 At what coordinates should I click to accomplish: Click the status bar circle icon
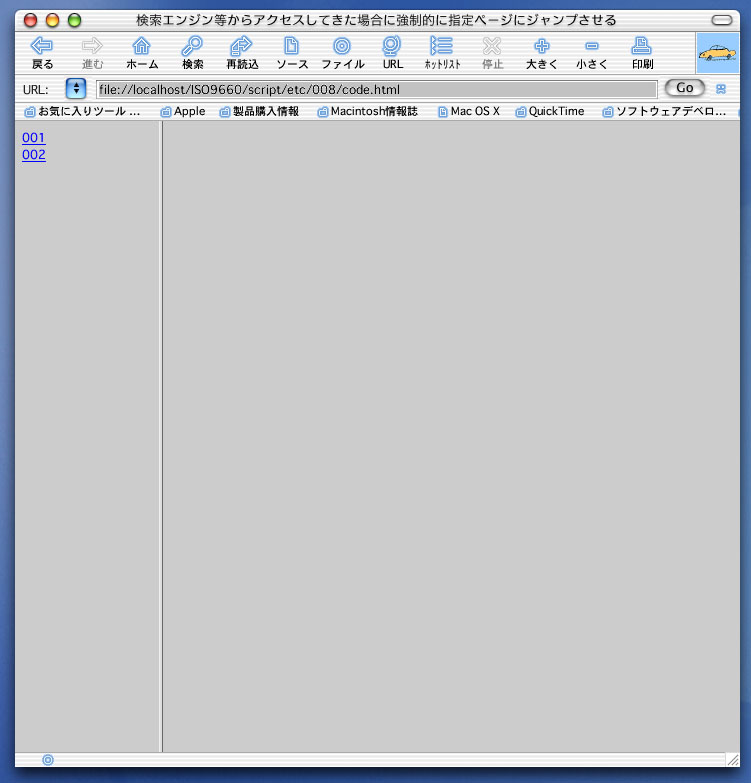coord(48,760)
